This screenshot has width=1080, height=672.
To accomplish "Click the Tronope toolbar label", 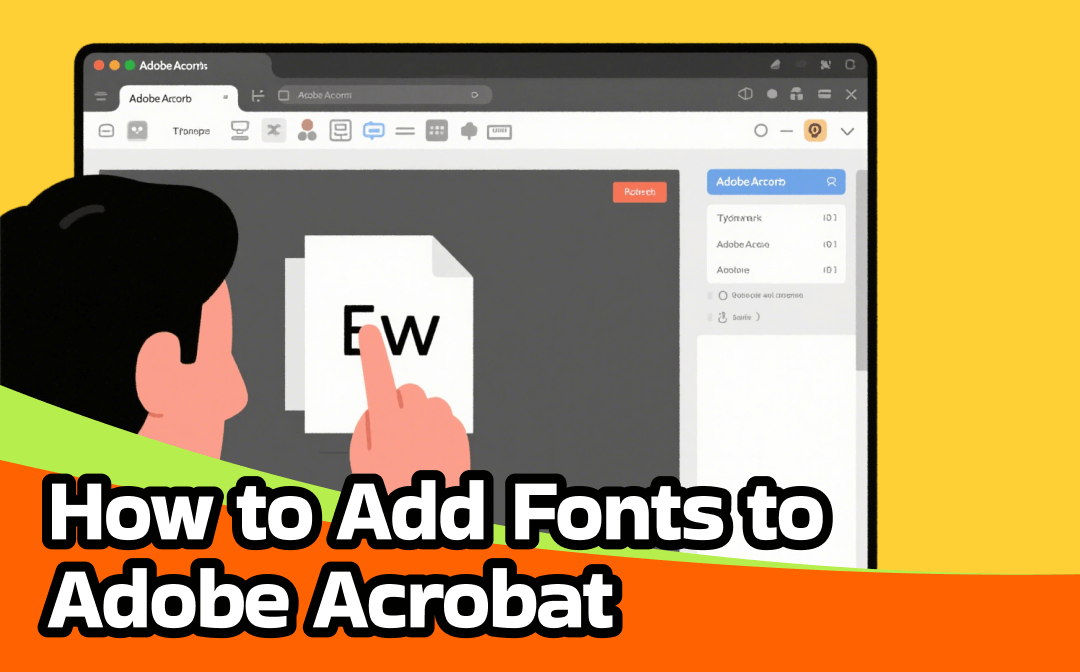I will click(191, 131).
